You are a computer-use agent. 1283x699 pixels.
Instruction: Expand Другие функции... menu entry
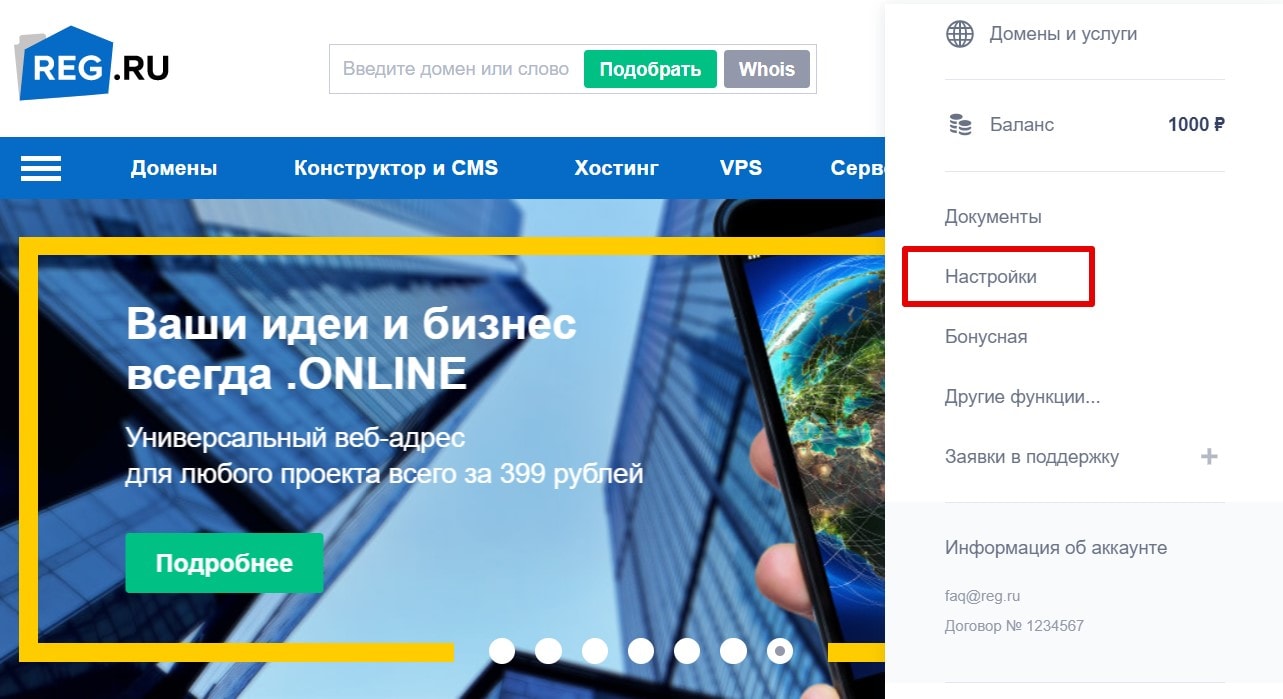coord(1022,397)
